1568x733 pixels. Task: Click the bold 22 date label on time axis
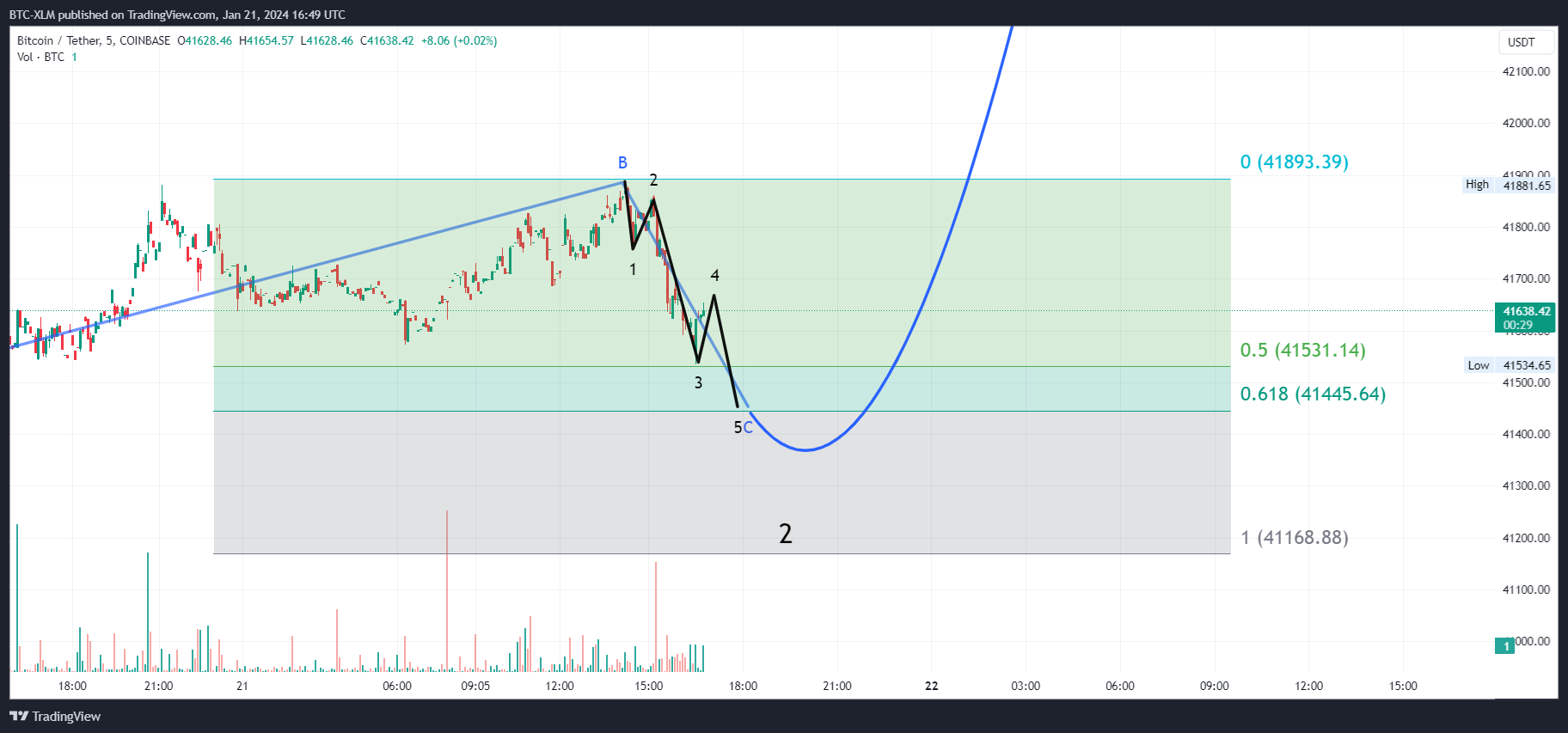(x=931, y=686)
